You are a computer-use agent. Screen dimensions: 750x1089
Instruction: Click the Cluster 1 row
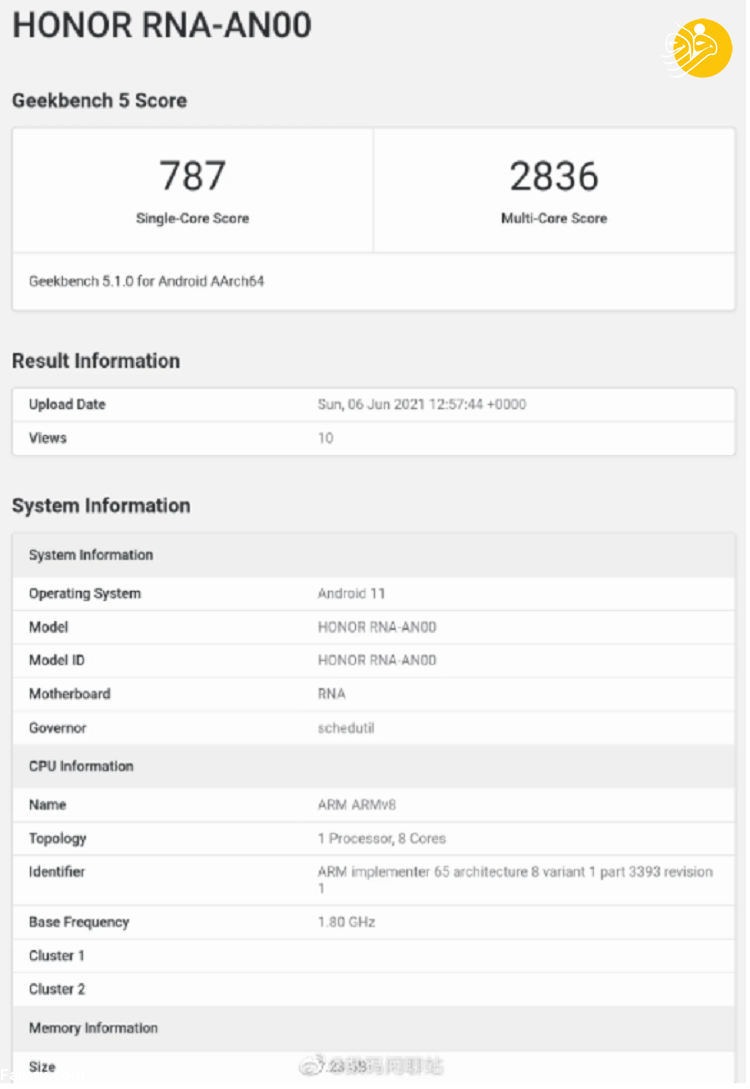click(374, 956)
